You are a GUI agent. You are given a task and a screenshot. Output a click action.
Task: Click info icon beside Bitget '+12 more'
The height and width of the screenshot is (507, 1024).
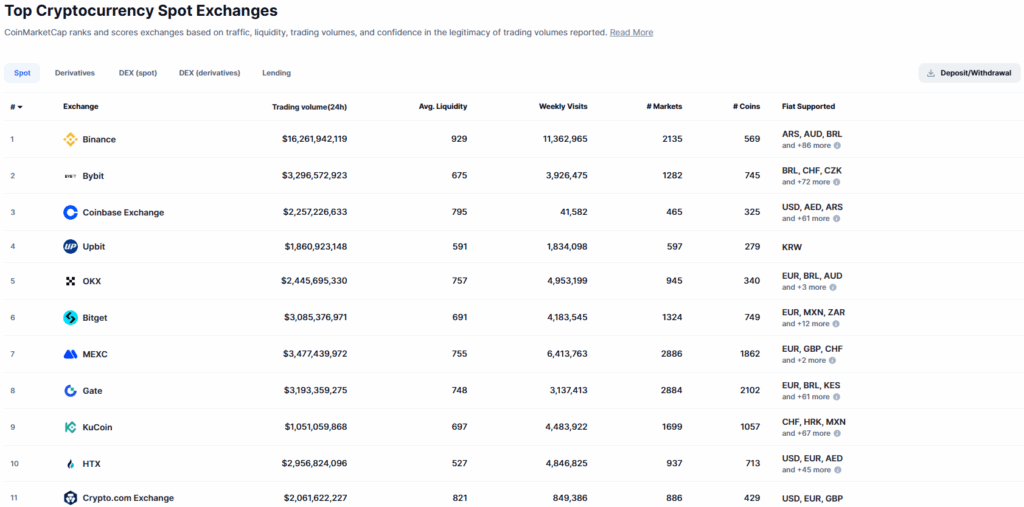pos(837,324)
